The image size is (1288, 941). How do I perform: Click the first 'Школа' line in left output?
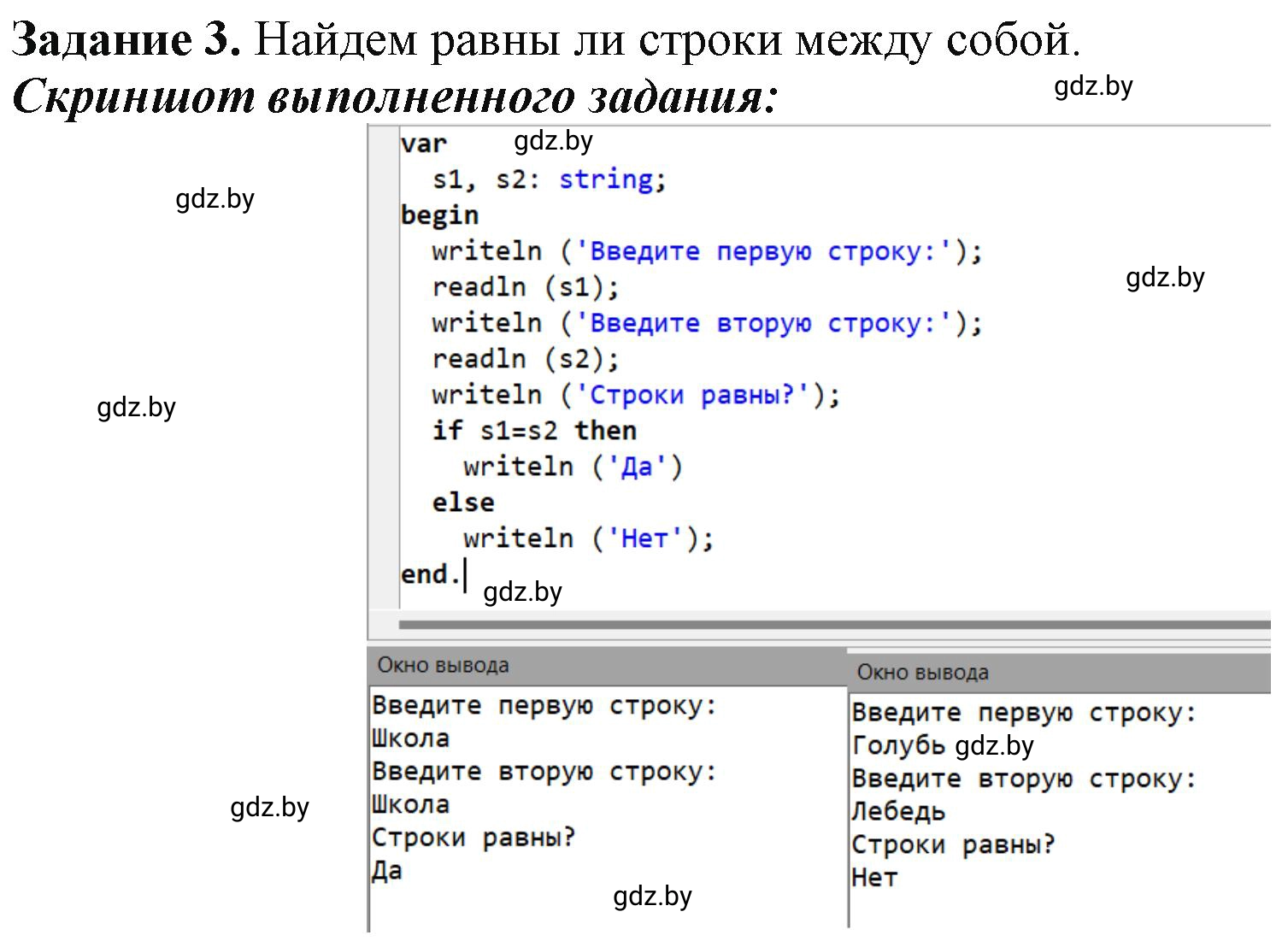(x=410, y=738)
